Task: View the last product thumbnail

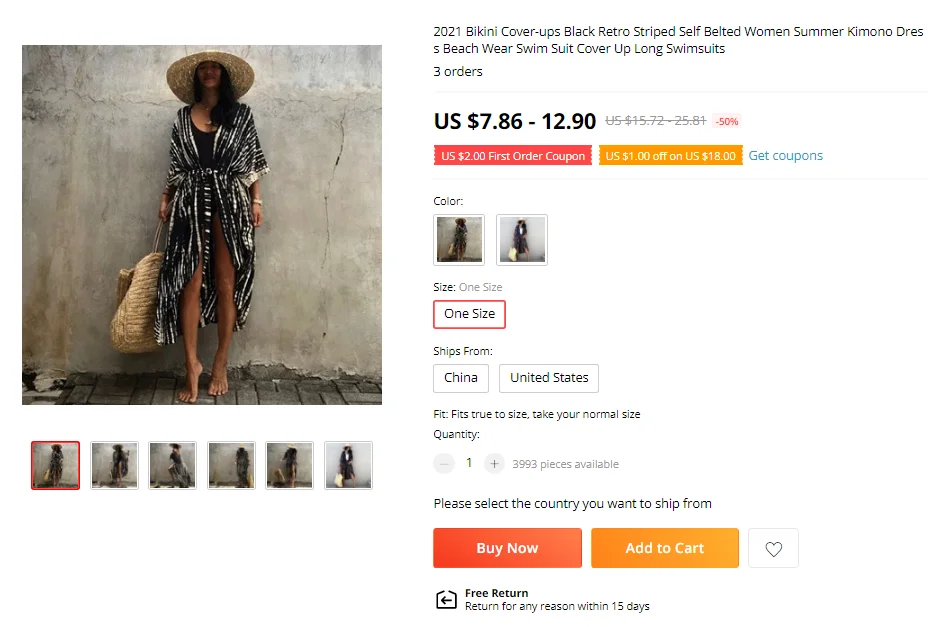Action: (x=348, y=465)
